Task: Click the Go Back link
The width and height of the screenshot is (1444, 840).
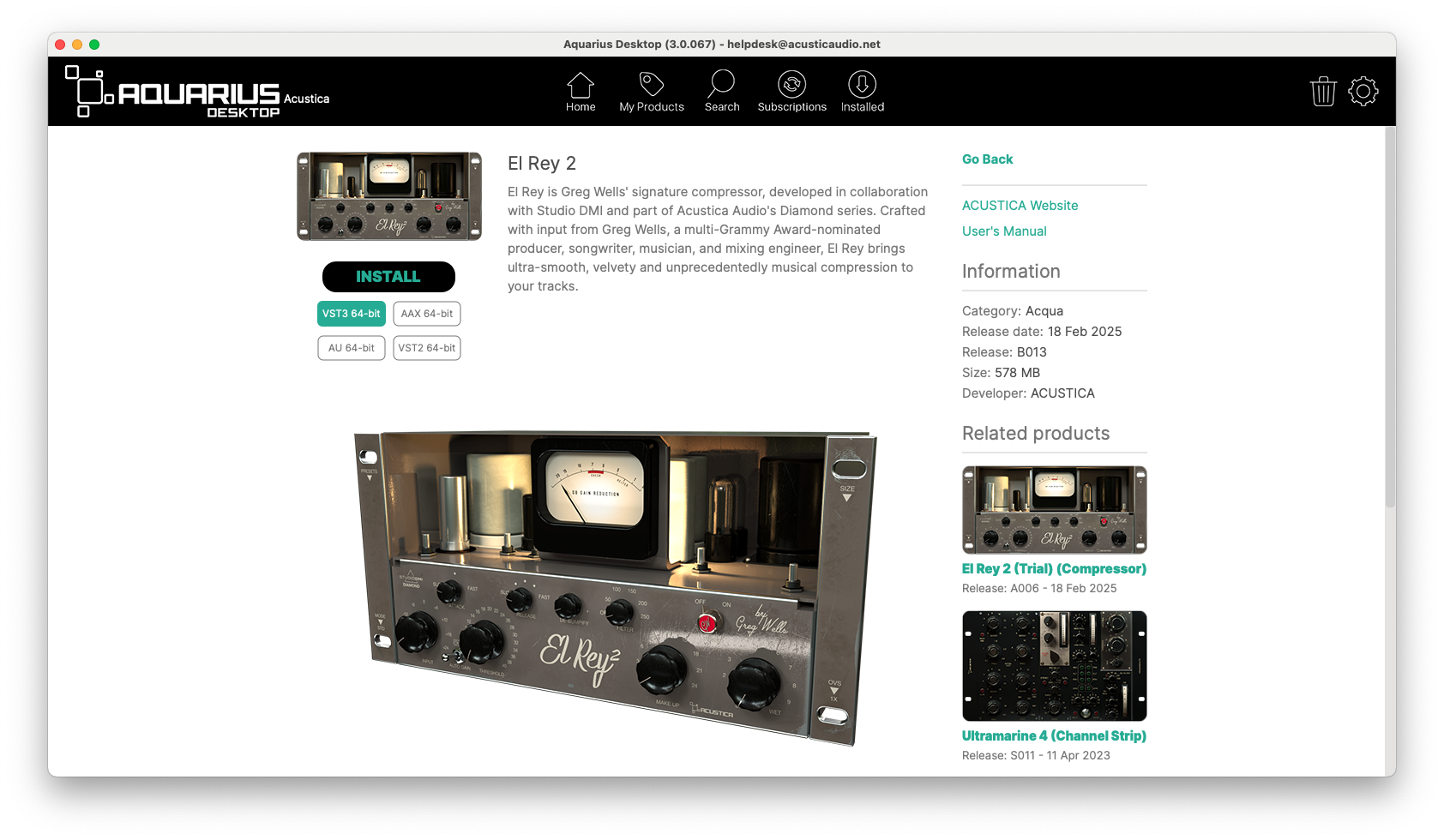Action: pos(987,159)
